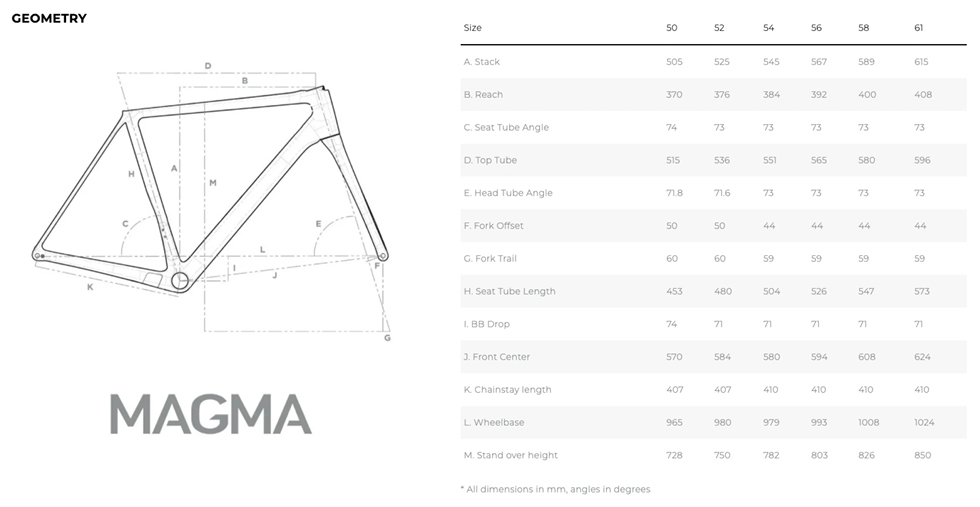Click the A. Stack row label
The width and height of the screenshot is (980, 507).
click(x=481, y=62)
